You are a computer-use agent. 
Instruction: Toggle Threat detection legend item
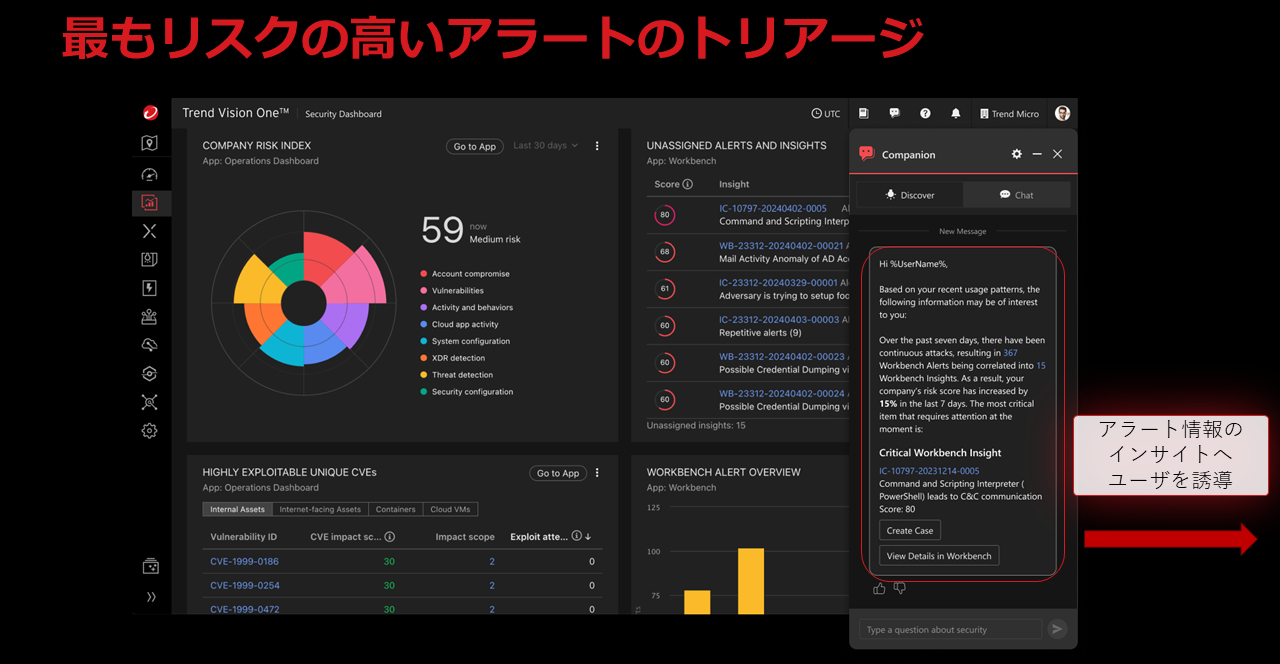462,375
